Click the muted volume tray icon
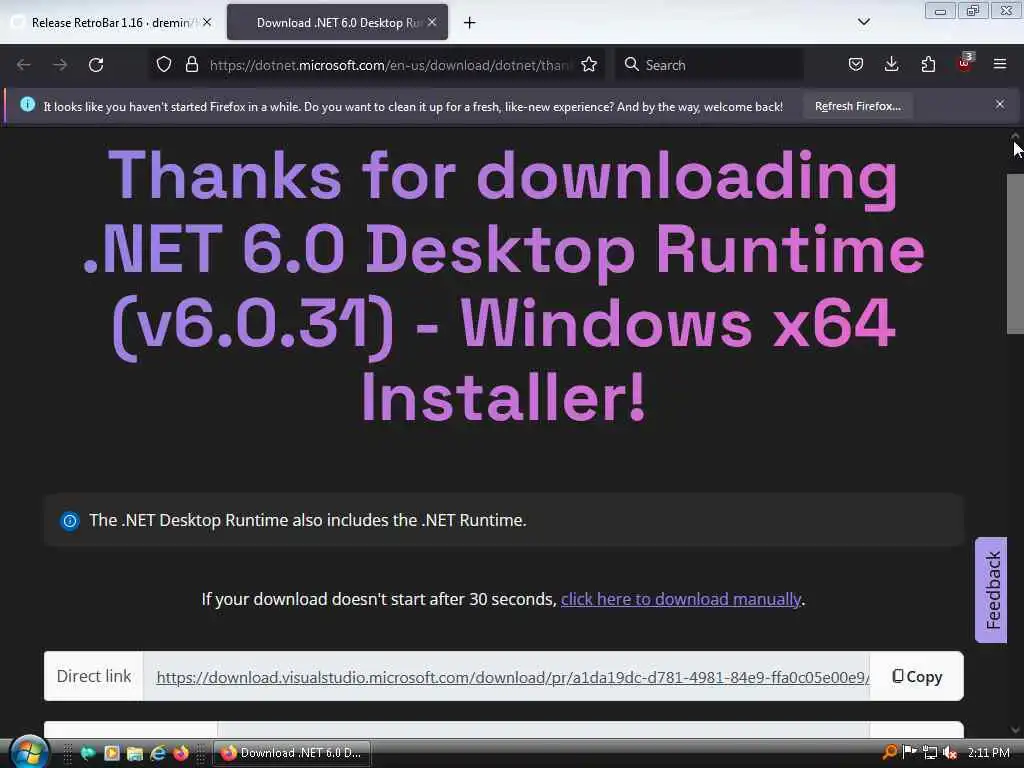 tap(950, 752)
